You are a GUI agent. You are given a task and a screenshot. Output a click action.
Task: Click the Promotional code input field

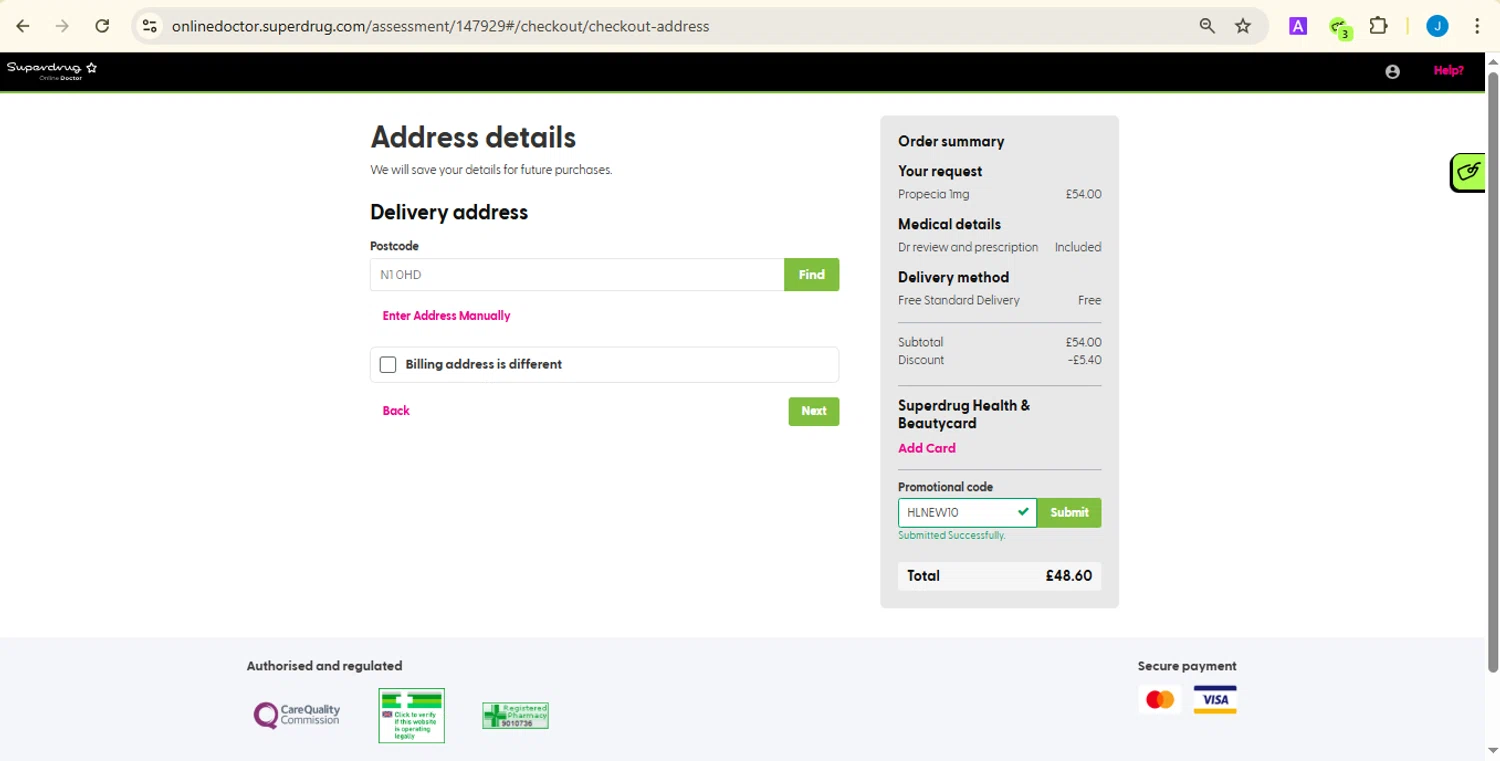pyautogui.click(x=967, y=513)
